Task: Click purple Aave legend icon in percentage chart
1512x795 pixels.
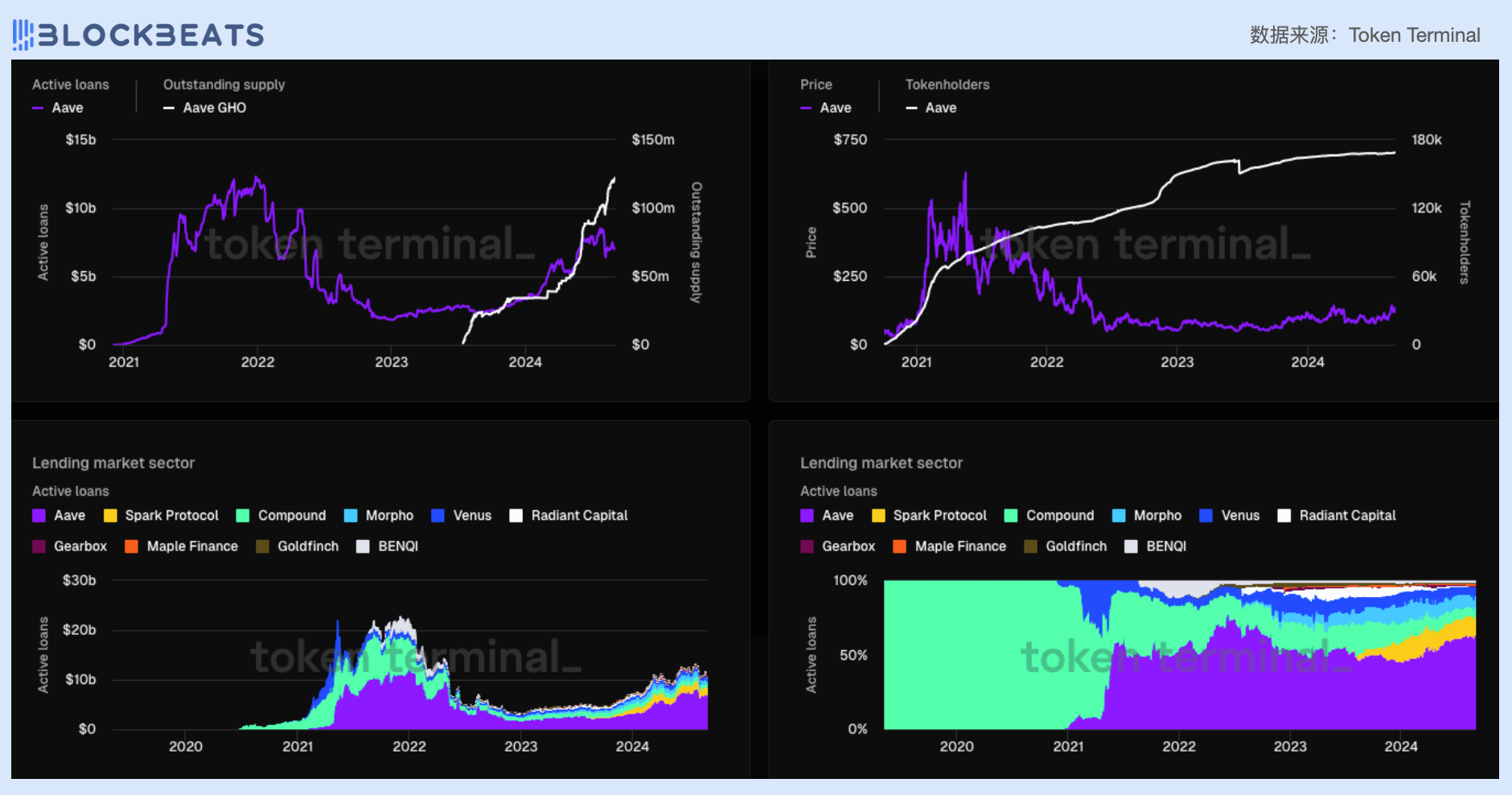Action: pyautogui.click(x=807, y=516)
